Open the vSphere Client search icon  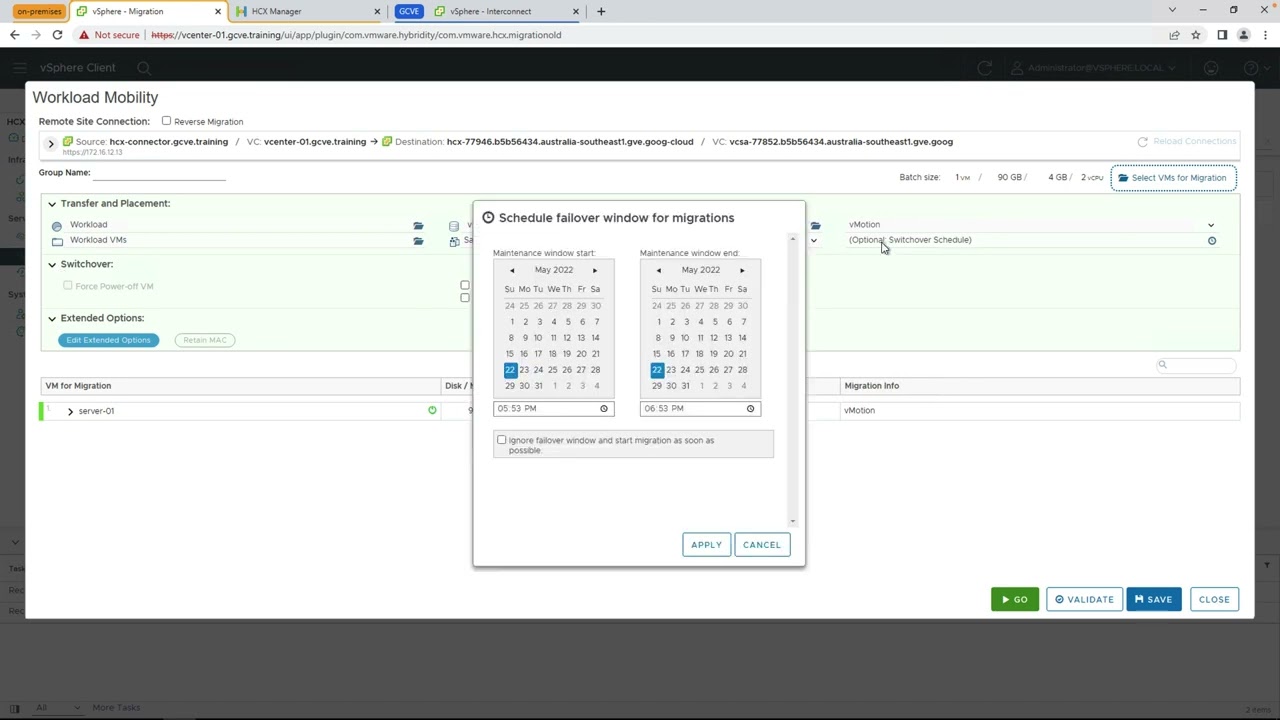[144, 67]
